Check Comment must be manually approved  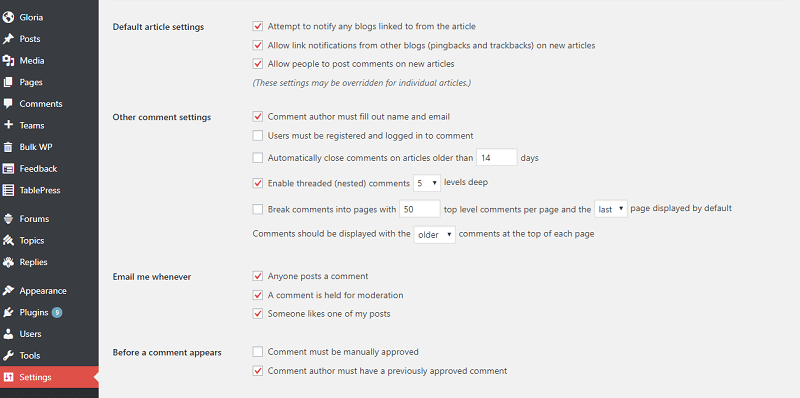[x=258, y=352]
